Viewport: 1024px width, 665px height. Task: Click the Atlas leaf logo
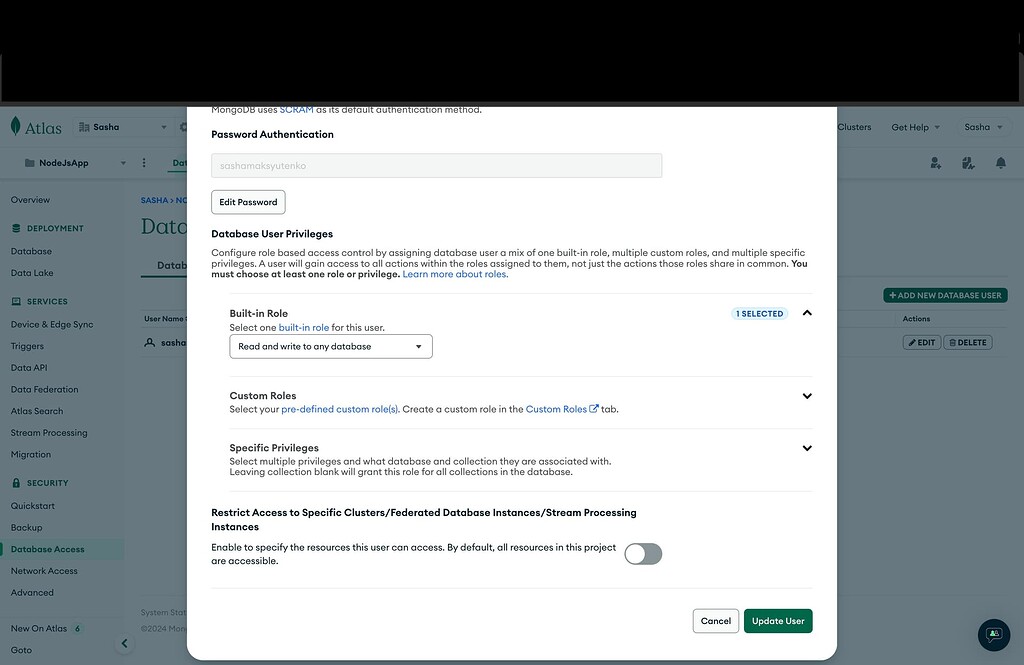[16, 126]
